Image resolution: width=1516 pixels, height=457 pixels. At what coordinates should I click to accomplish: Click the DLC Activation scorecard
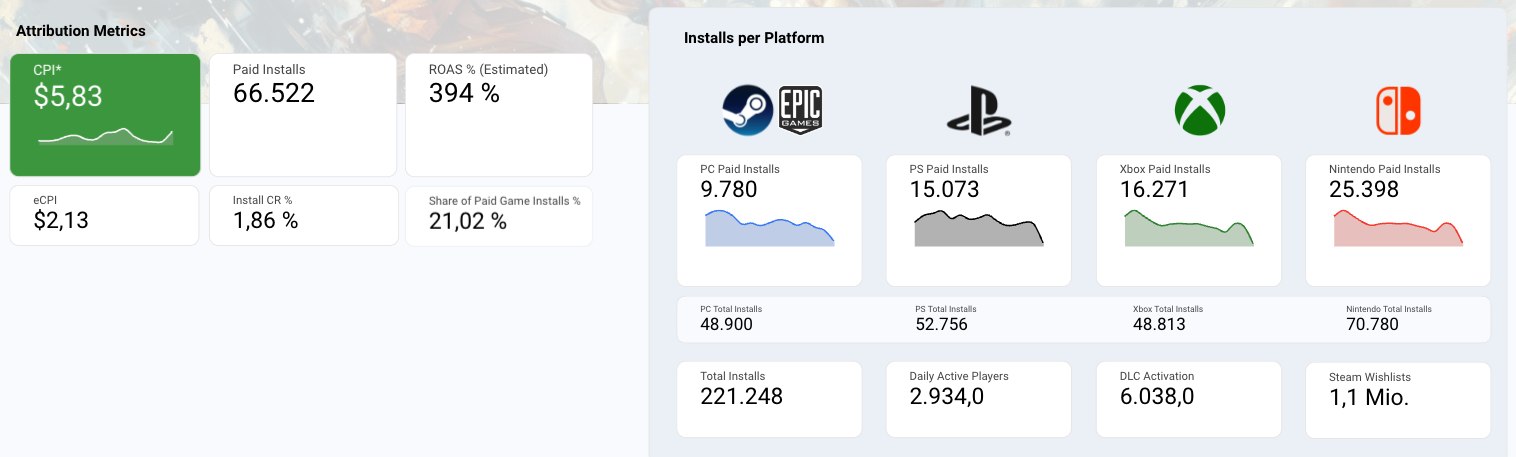pyautogui.click(x=1188, y=399)
